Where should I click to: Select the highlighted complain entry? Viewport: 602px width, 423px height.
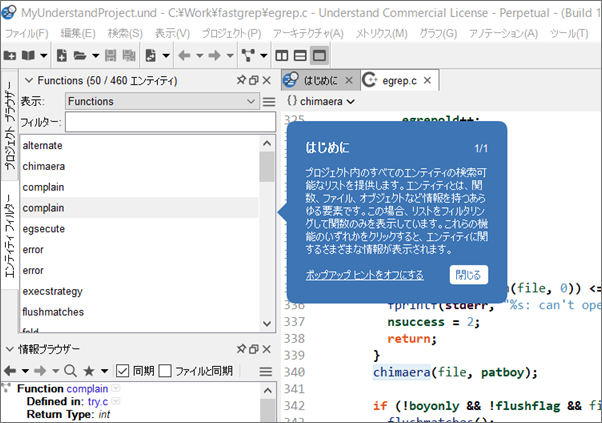click(140, 208)
